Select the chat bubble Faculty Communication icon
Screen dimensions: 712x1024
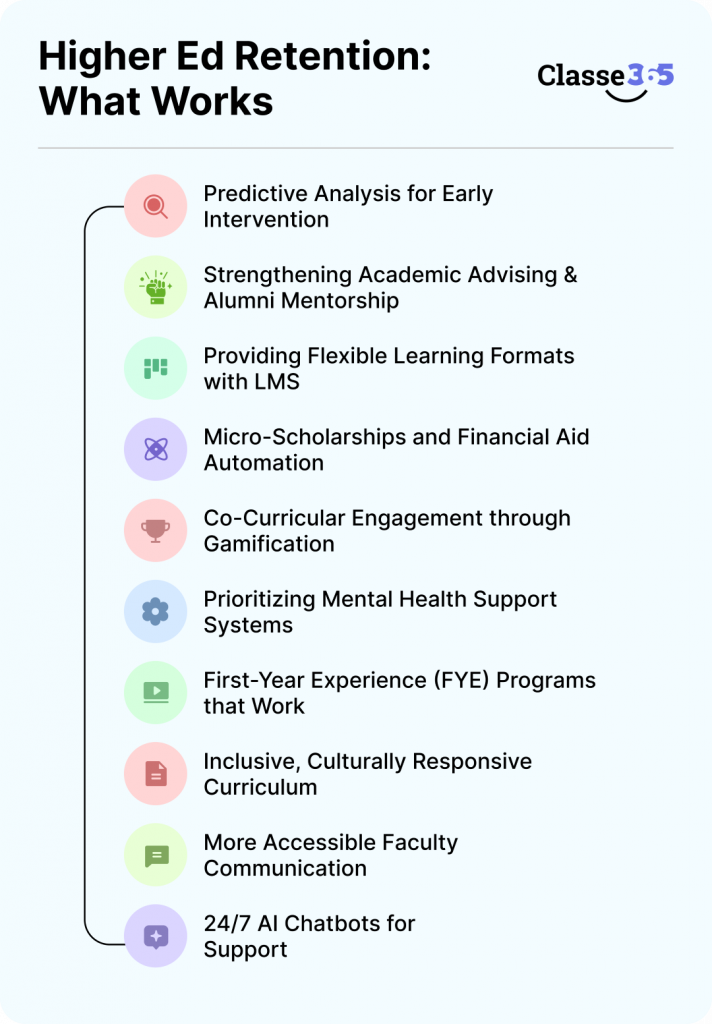(x=155, y=855)
